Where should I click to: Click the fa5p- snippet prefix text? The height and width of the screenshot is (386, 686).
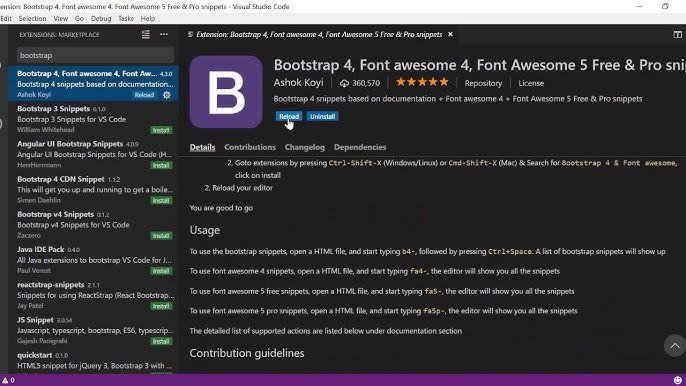click(x=434, y=311)
